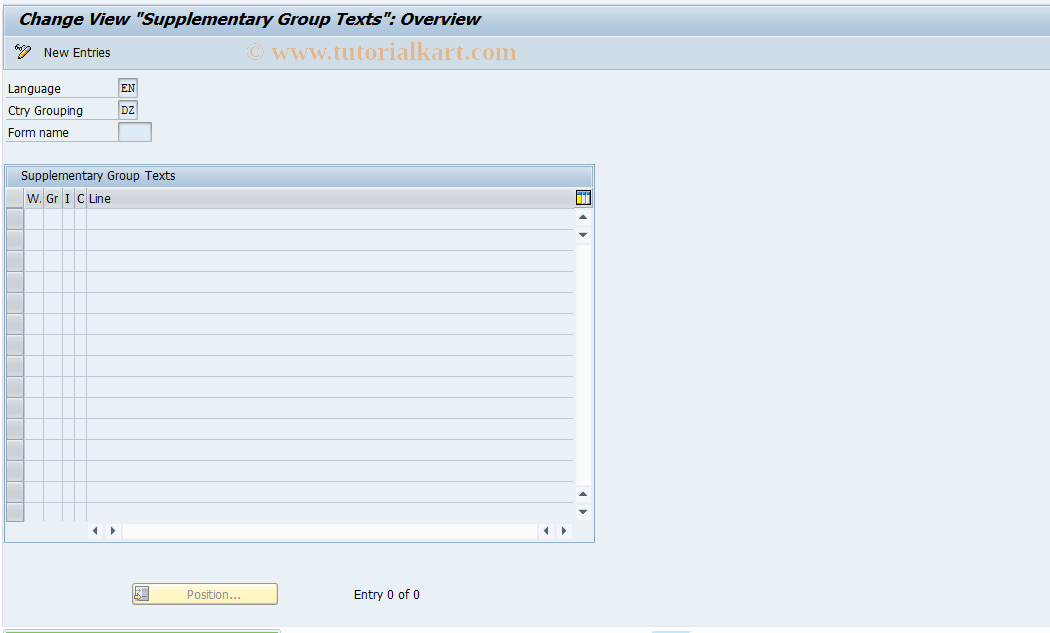1050x633 pixels.
Task: Click the W. column header
Action: coord(34,198)
